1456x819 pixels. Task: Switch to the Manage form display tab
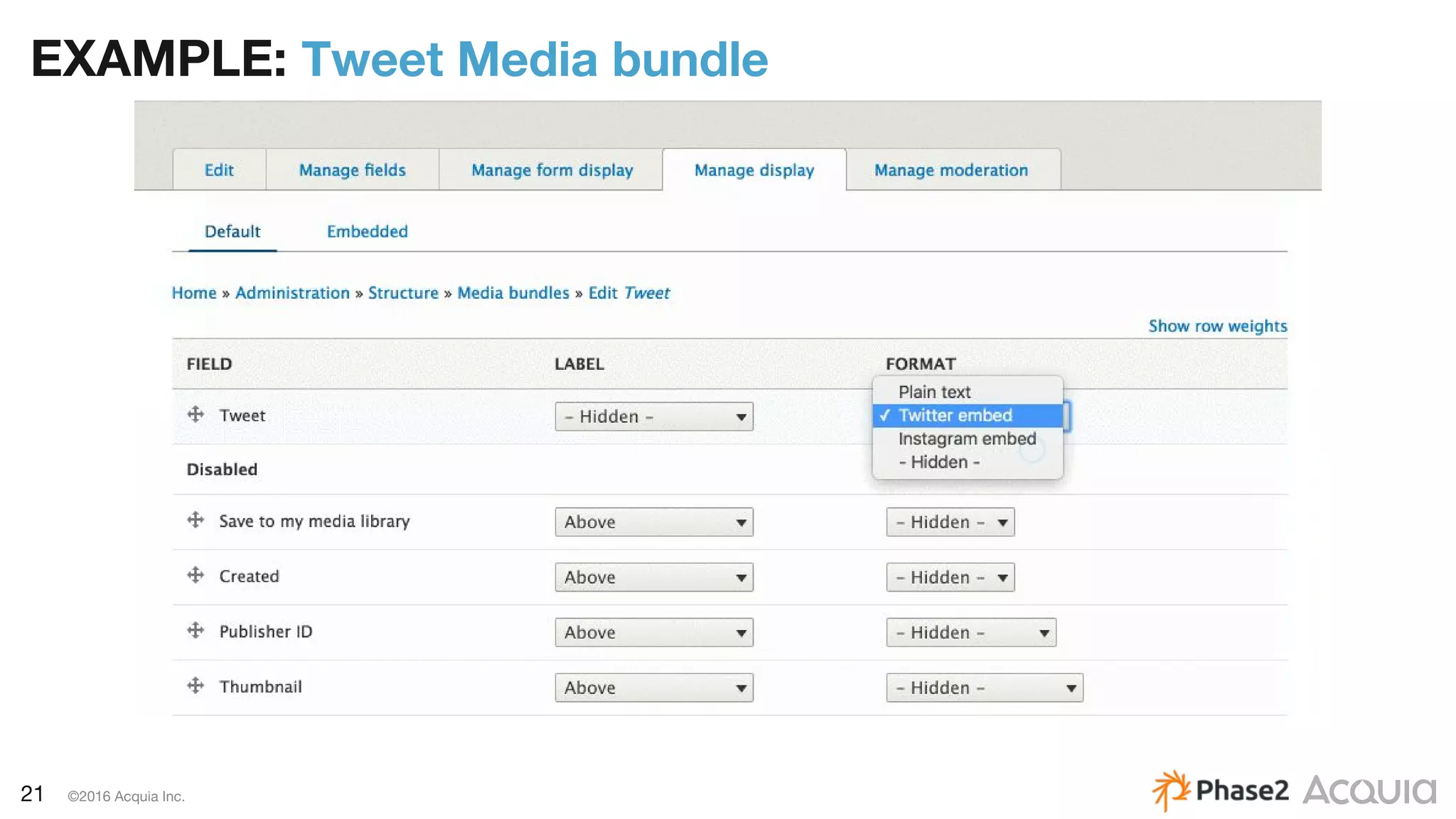pyautogui.click(x=552, y=170)
